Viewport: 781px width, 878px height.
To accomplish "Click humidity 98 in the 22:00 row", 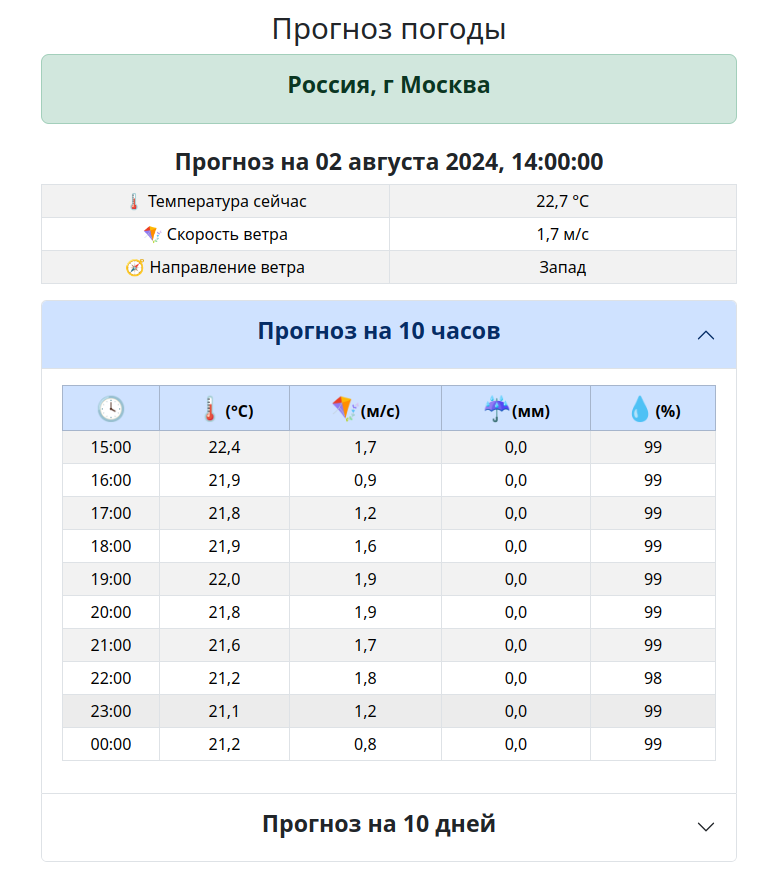I will [x=653, y=679].
